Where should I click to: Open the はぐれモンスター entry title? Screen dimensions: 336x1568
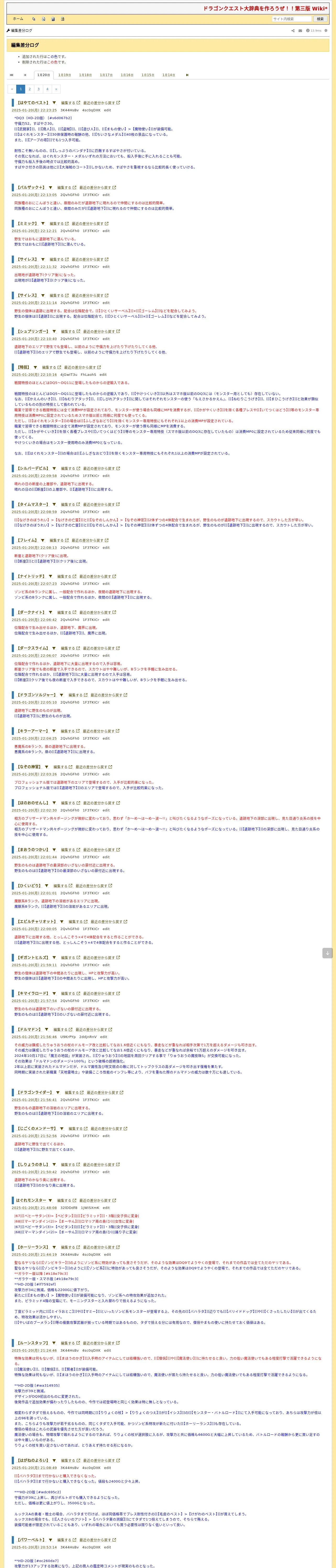click(31, 1200)
